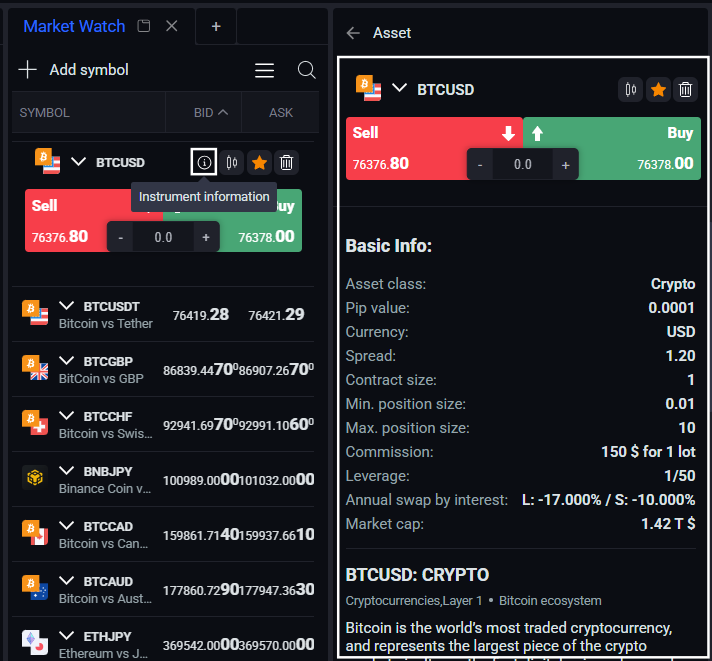Increase volume with plus in Asset panel

(x=565, y=165)
